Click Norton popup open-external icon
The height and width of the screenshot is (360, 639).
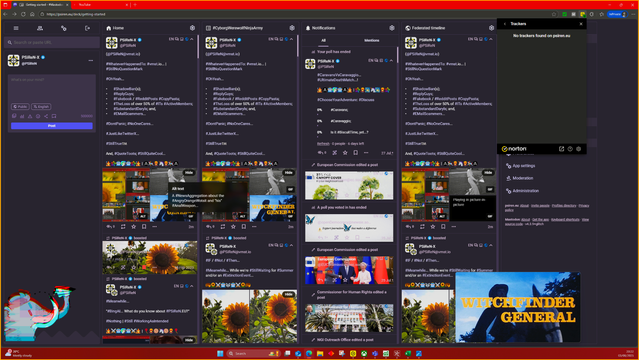point(561,149)
